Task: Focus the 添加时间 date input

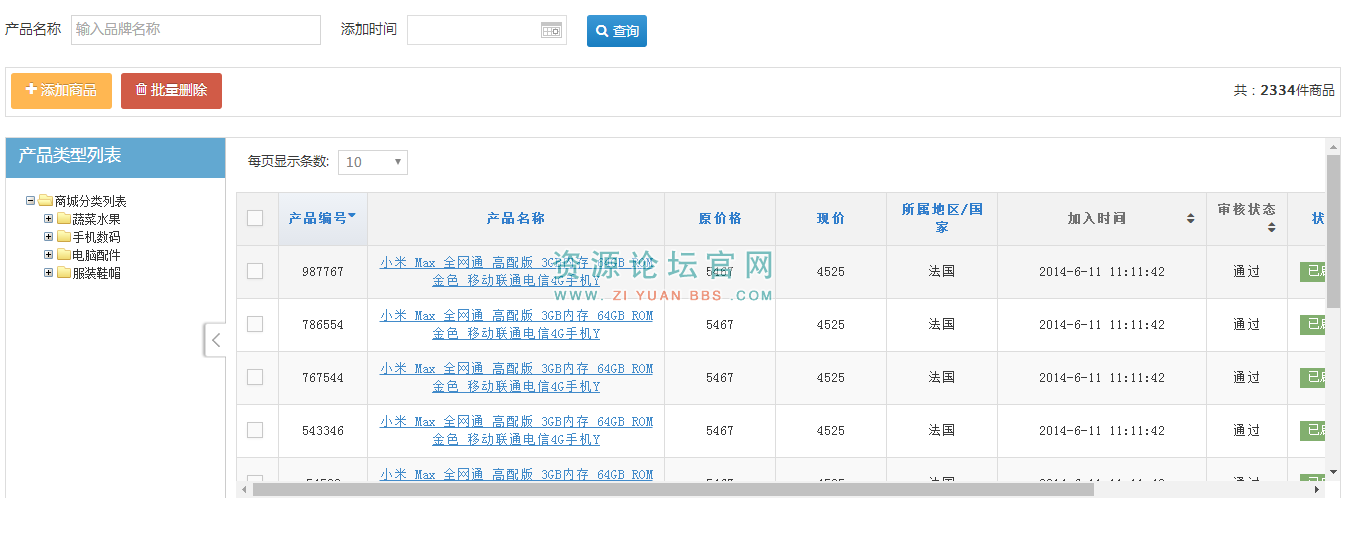Action: click(x=487, y=30)
